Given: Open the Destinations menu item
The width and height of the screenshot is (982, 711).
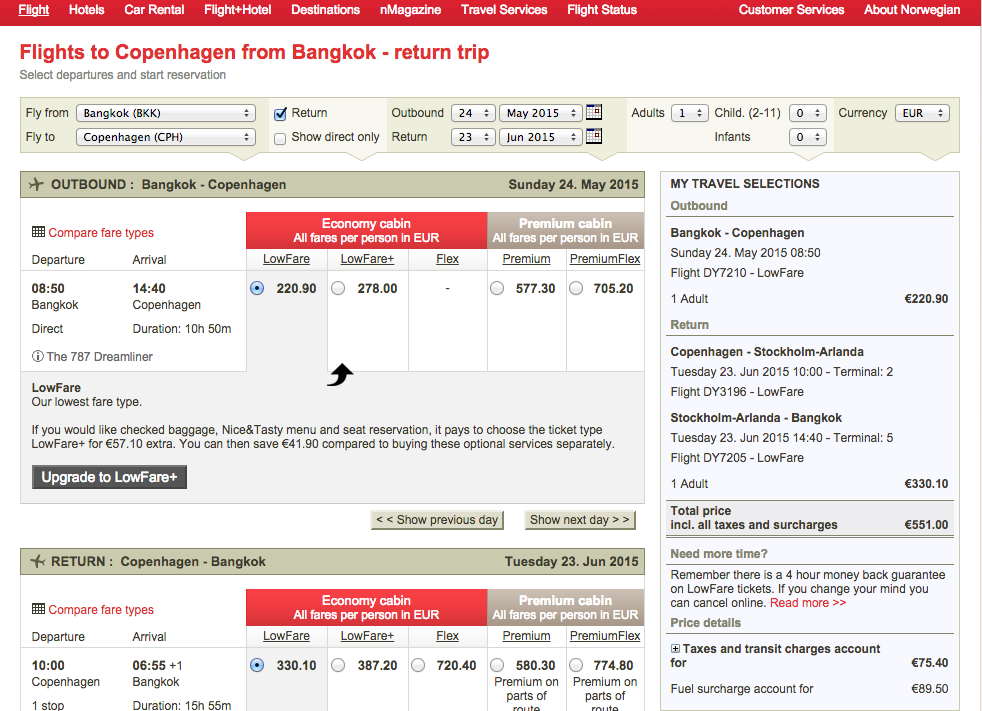Looking at the screenshot, I should pos(326,9).
